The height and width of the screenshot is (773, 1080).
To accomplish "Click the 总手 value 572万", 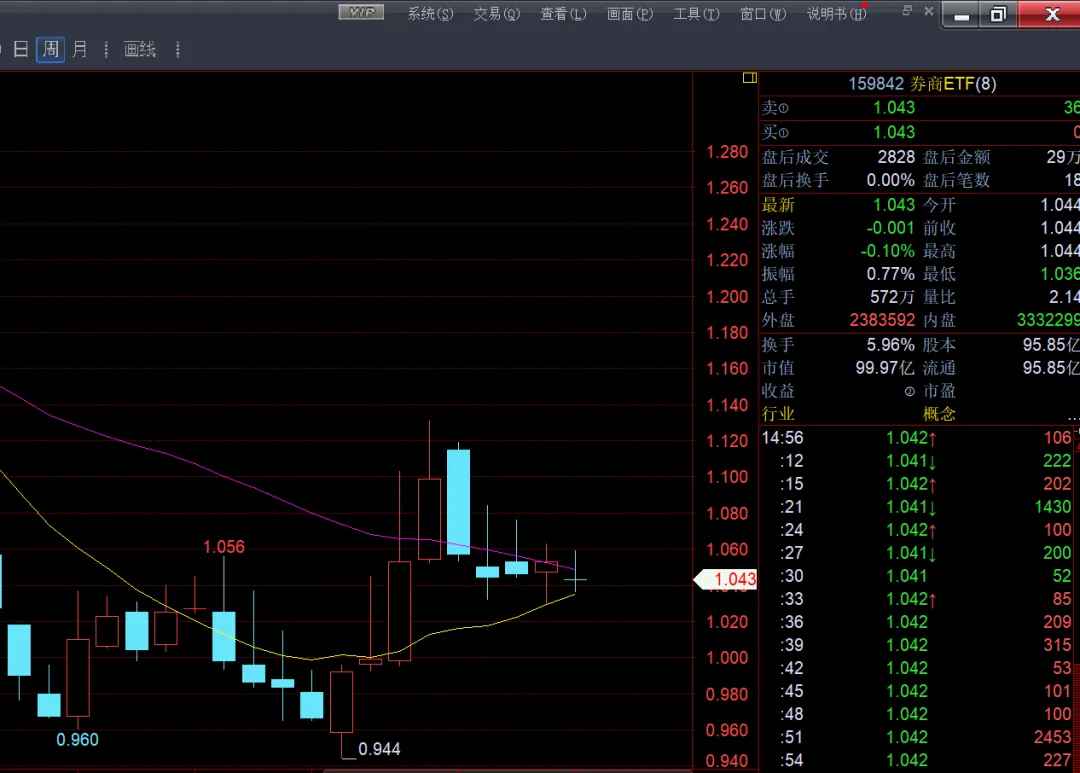I will tap(892, 297).
